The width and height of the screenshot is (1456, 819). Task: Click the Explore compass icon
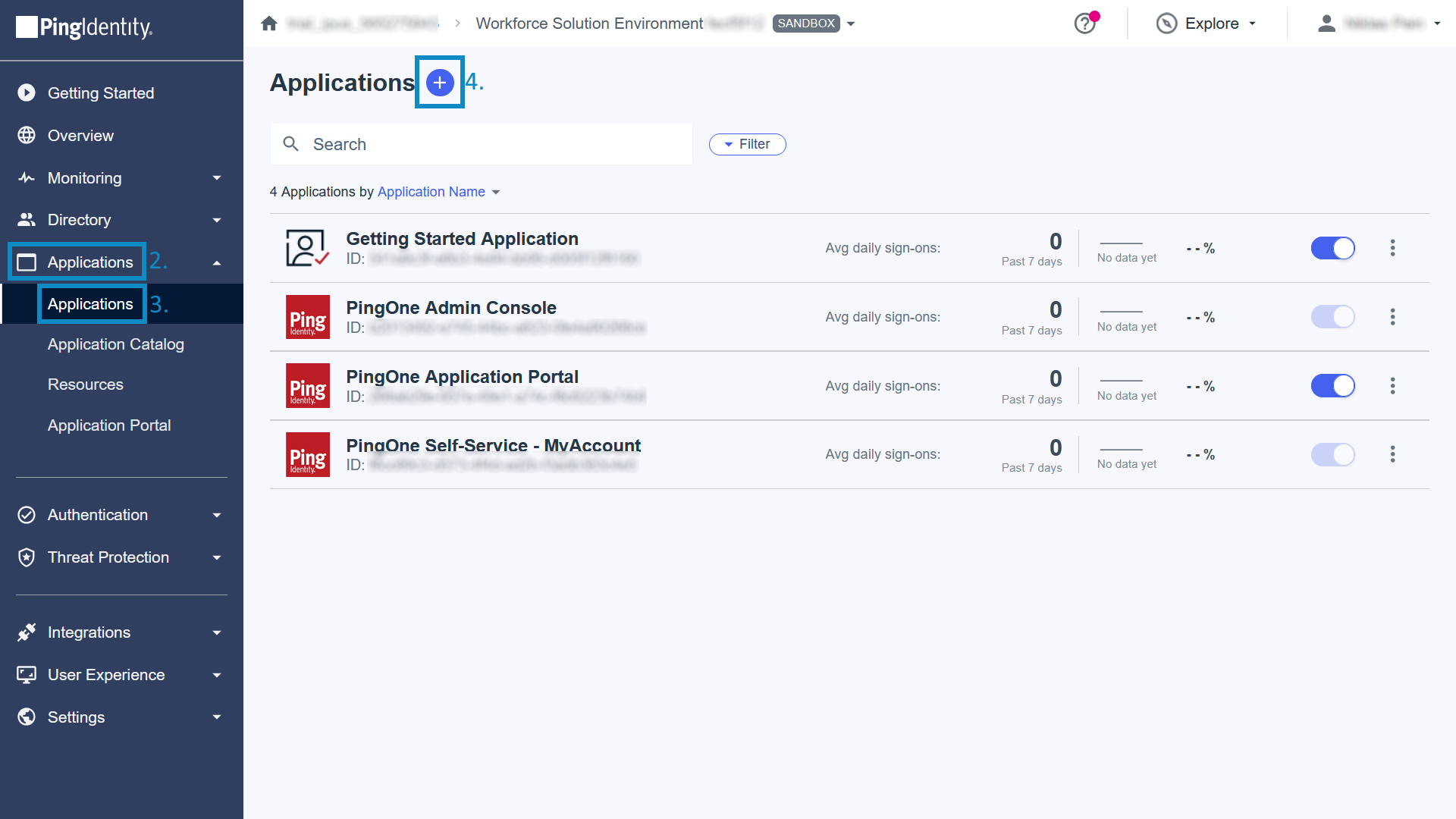pos(1166,24)
